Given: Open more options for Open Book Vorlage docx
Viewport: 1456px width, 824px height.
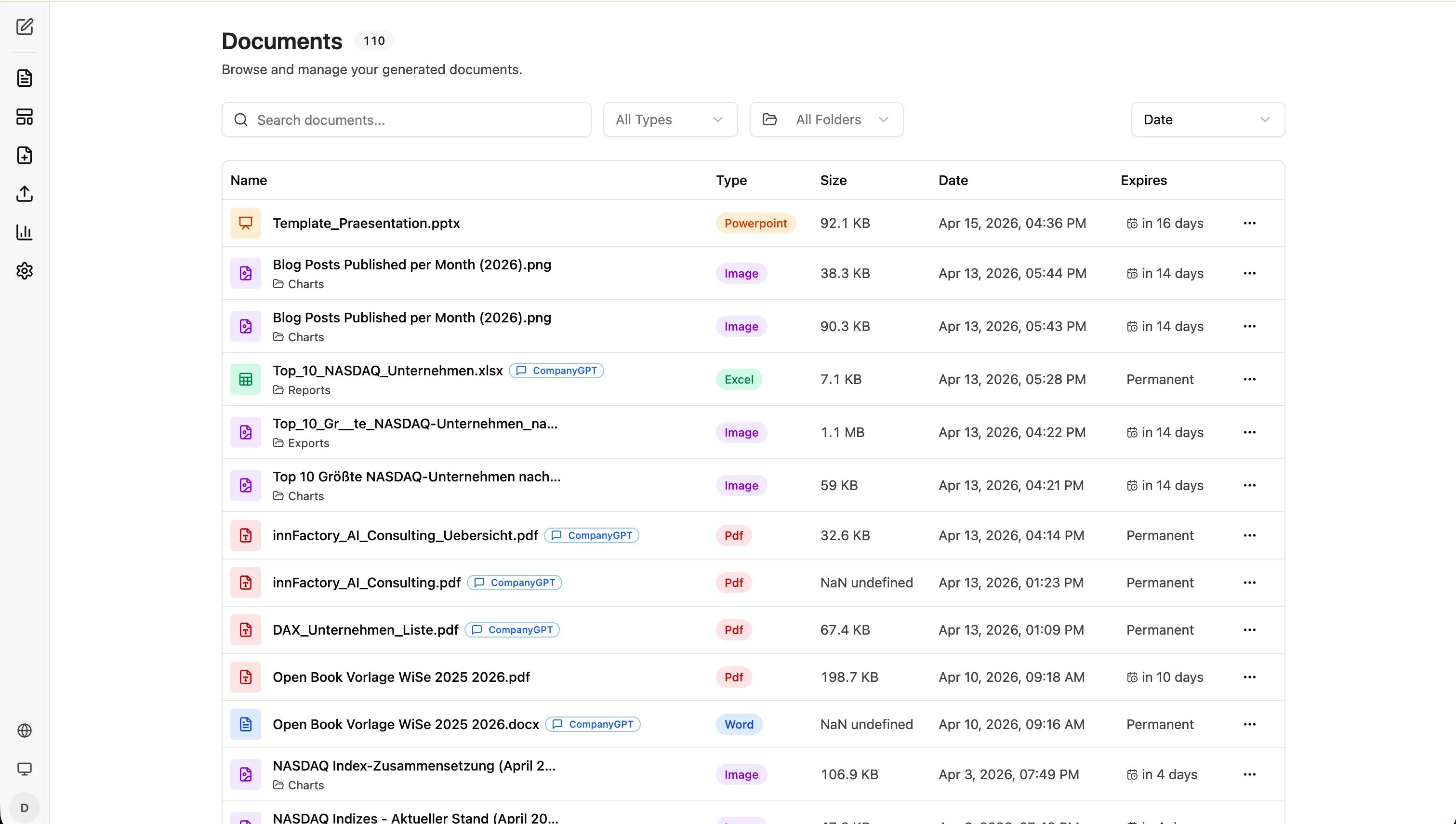Looking at the screenshot, I should point(1249,724).
